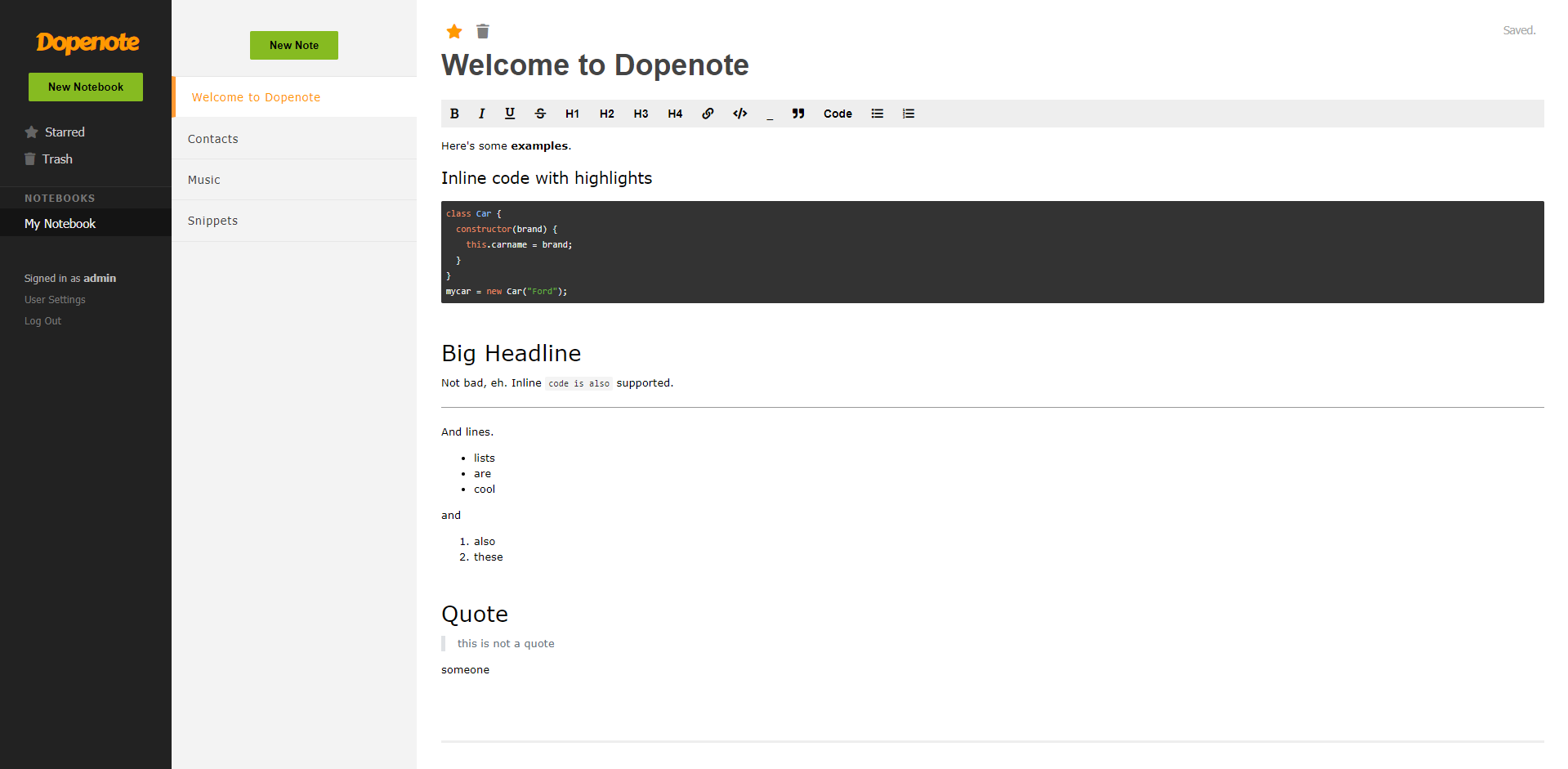Open Starred notes in the sidebar
The height and width of the screenshot is (769, 1568).
55,132
